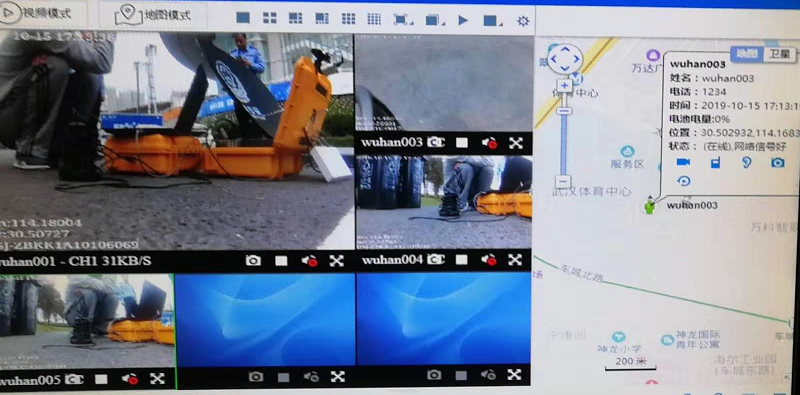Image resolution: width=800 pixels, height=395 pixels.
Task: Click wuhan003 green marker on map
Action: coord(649,205)
